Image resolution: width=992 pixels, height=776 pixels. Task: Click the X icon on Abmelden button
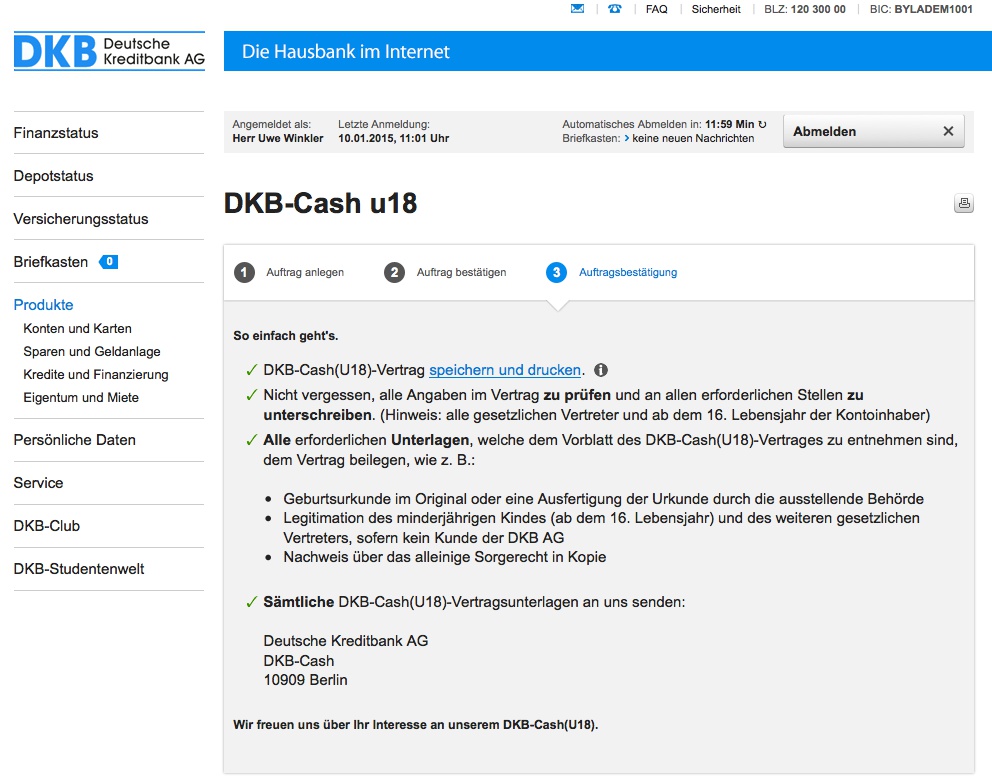click(948, 131)
